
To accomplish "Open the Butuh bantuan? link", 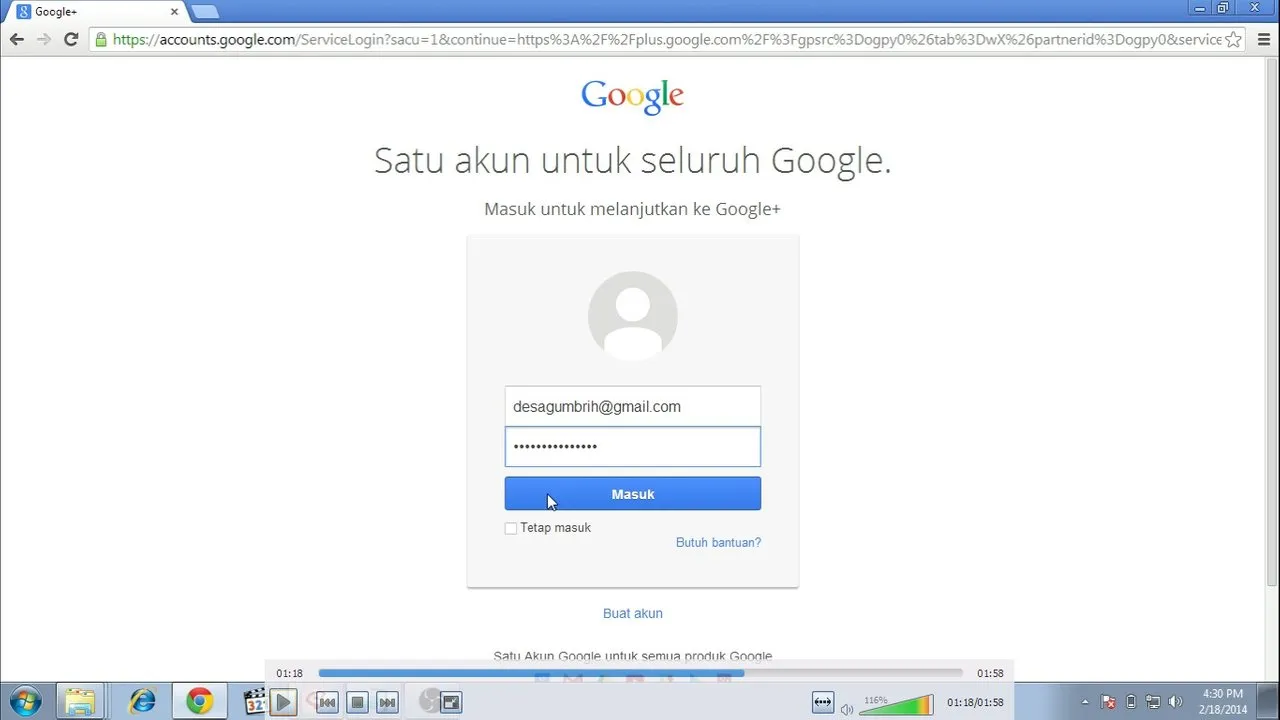I will click(x=718, y=542).
